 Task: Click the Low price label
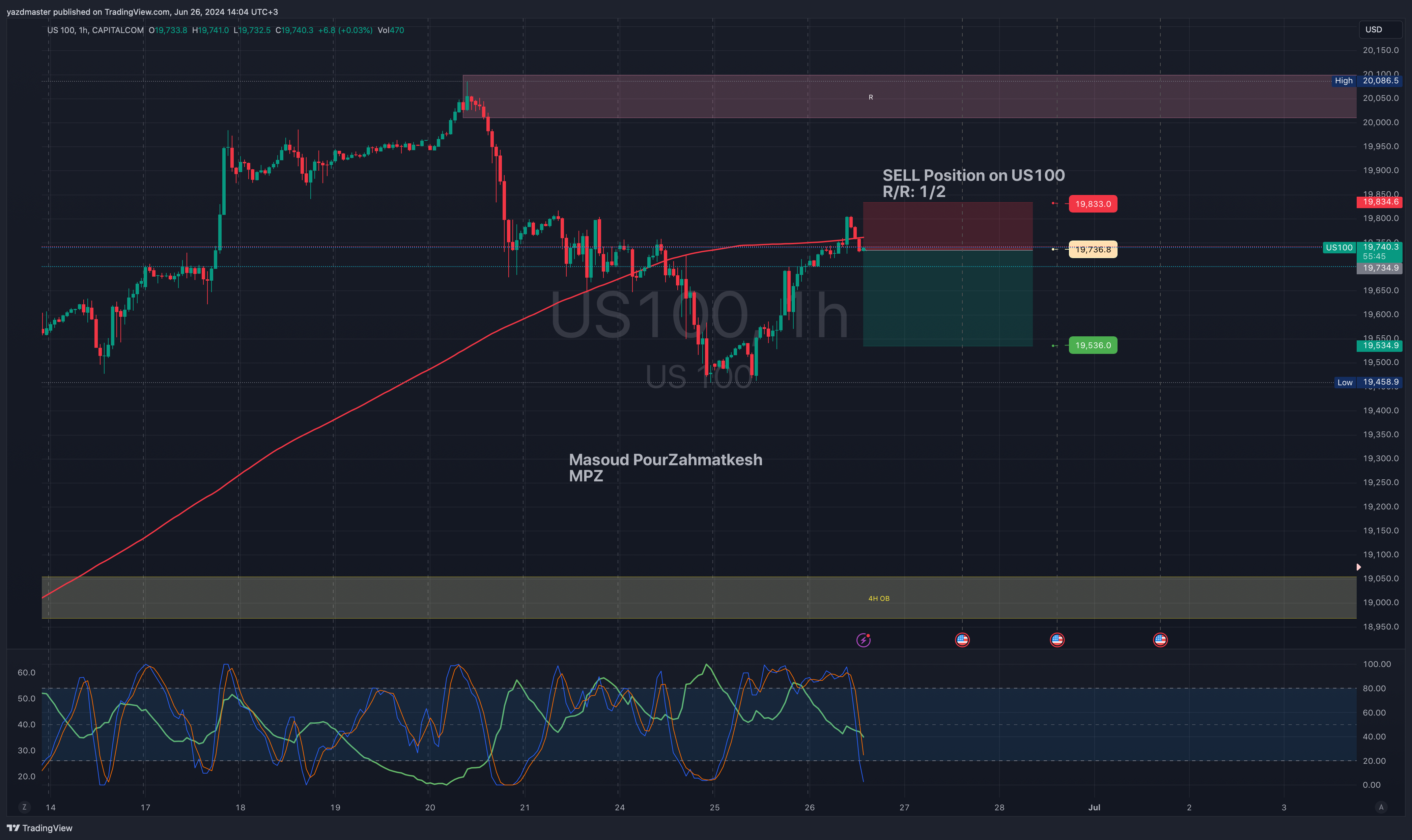coord(1368,382)
